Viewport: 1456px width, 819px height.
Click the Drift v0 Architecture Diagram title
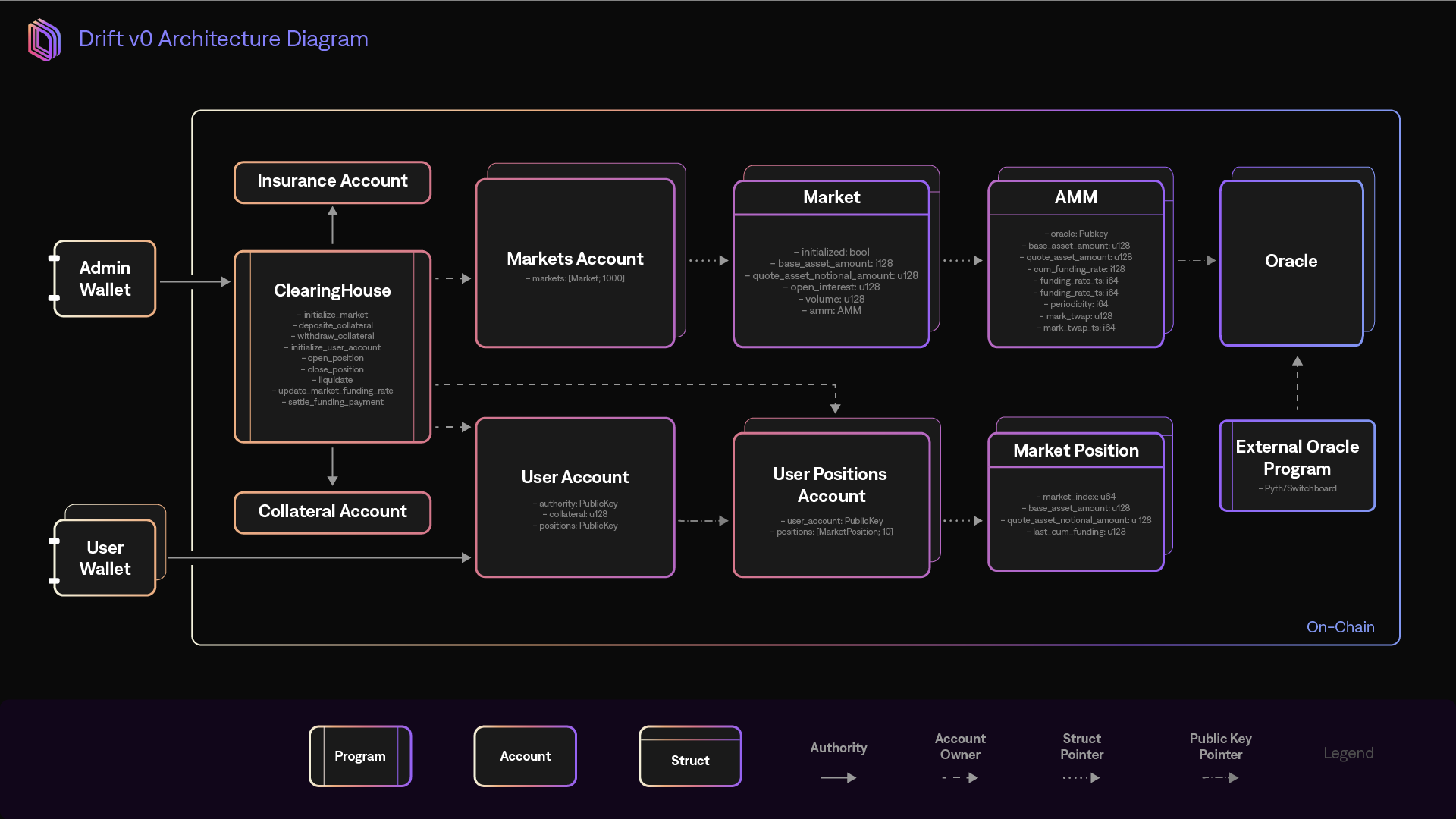click(223, 39)
